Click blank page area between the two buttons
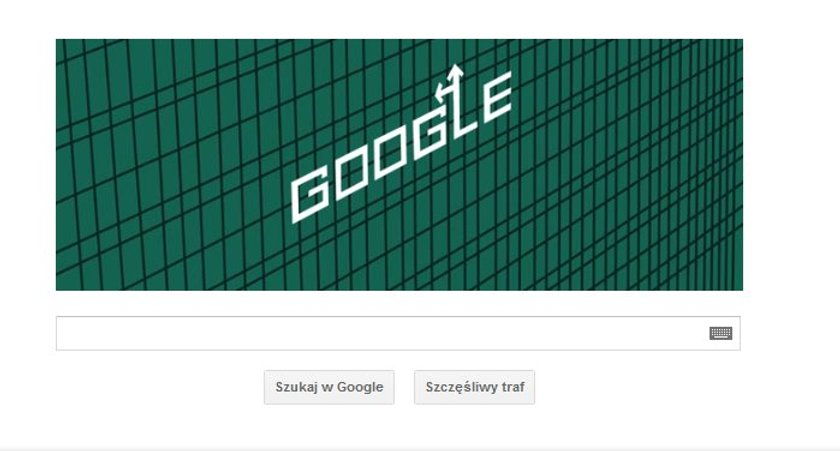Image resolution: width=840 pixels, height=451 pixels. click(x=404, y=387)
